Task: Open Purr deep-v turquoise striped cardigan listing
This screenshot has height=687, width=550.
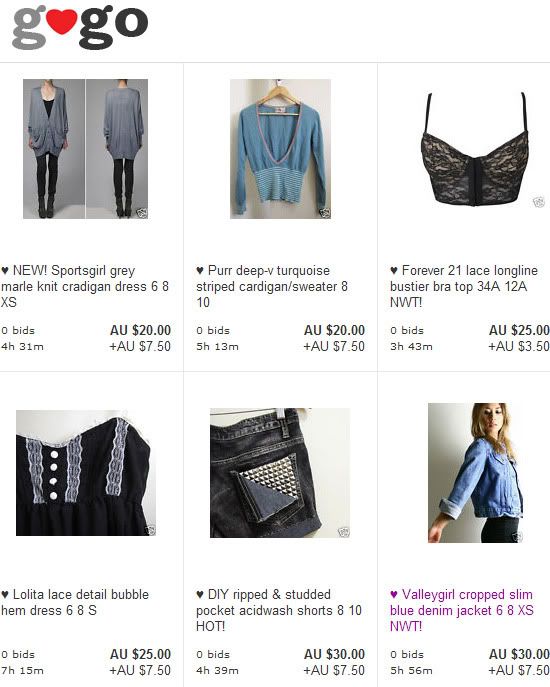Action: coord(272,286)
